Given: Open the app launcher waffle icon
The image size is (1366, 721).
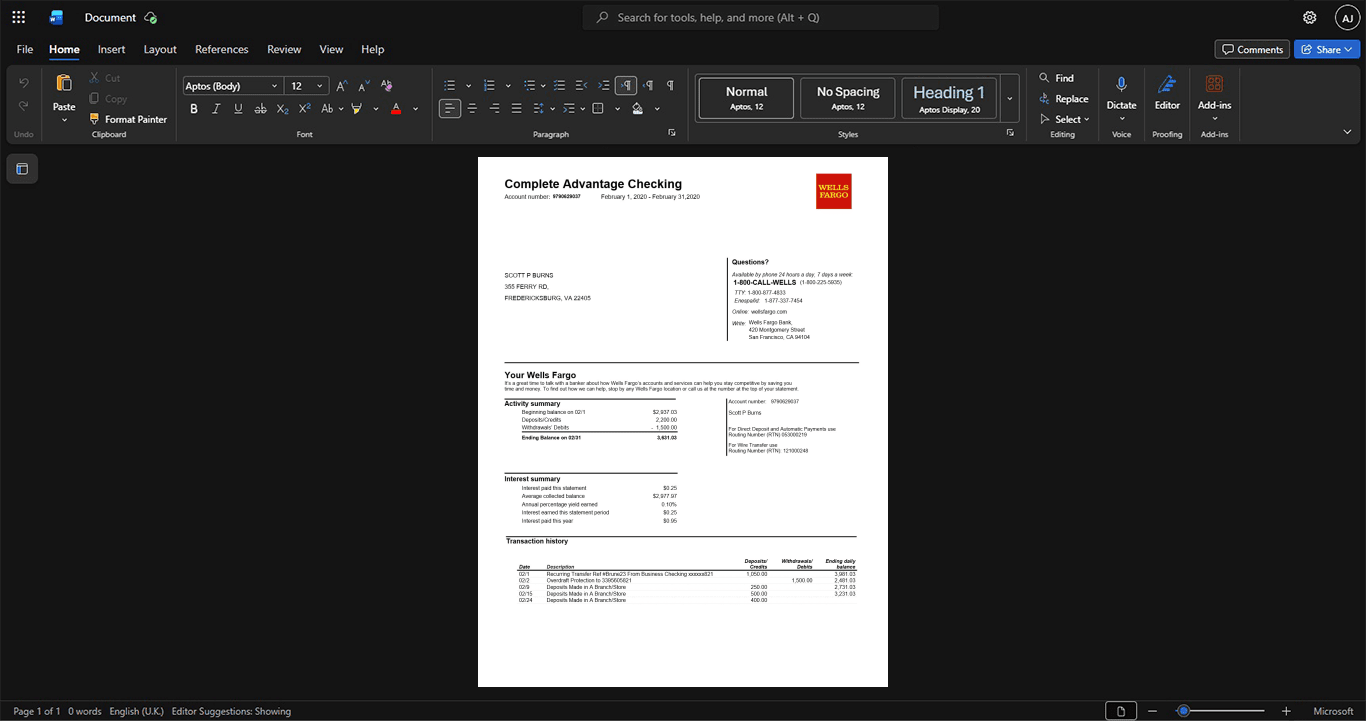Looking at the screenshot, I should (18, 17).
